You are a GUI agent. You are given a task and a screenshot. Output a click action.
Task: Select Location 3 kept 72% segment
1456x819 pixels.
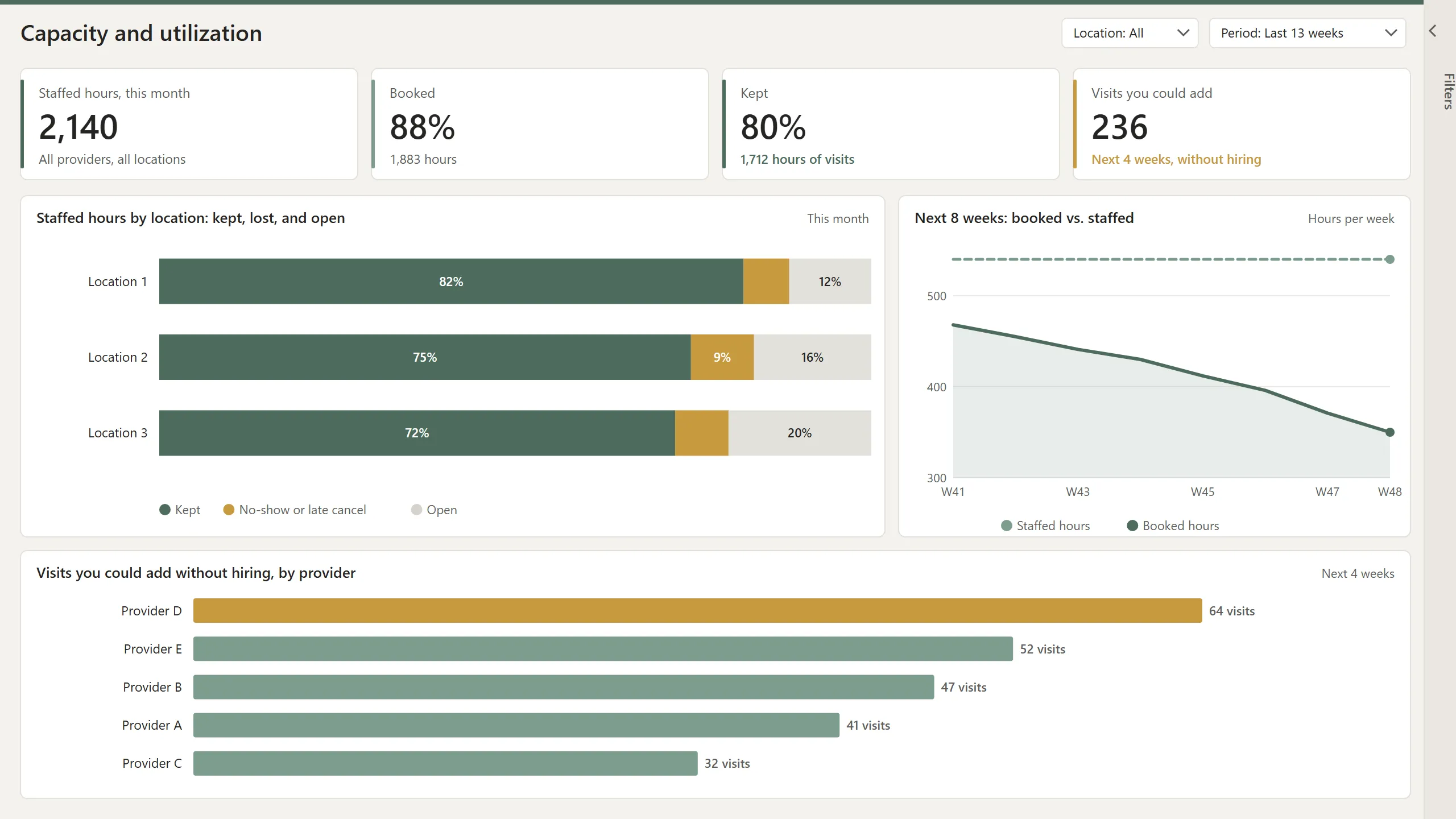click(x=417, y=433)
